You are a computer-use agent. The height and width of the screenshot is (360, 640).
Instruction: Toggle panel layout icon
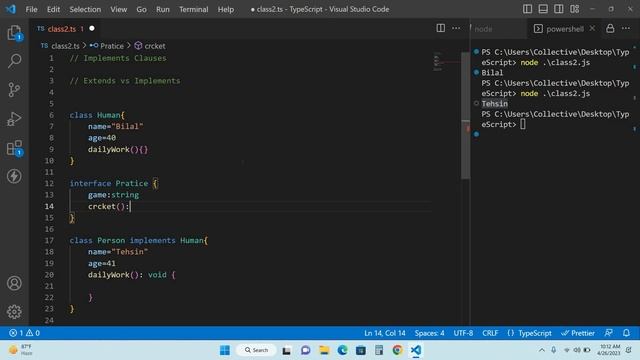tap(543, 9)
